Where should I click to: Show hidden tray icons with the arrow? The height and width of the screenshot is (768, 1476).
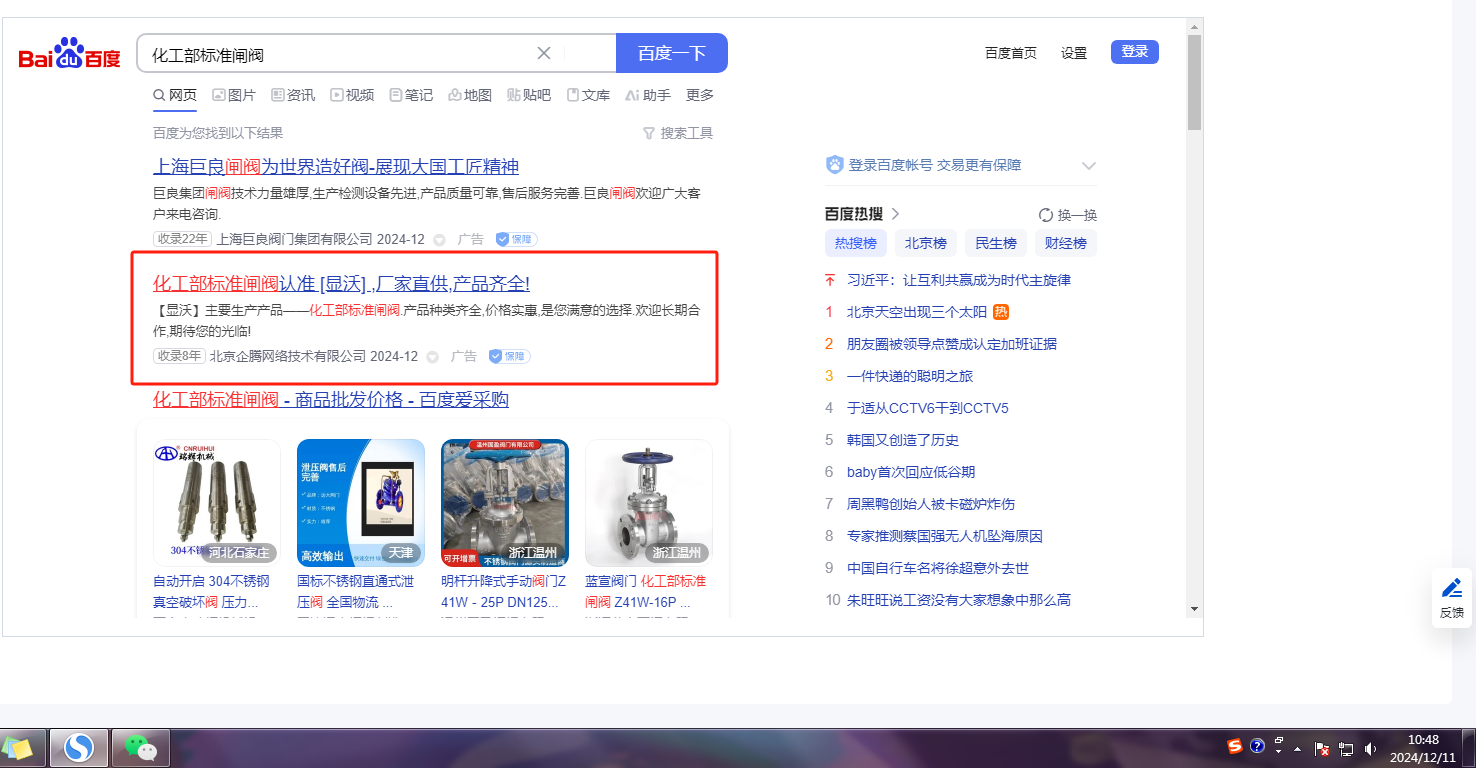[1298, 748]
